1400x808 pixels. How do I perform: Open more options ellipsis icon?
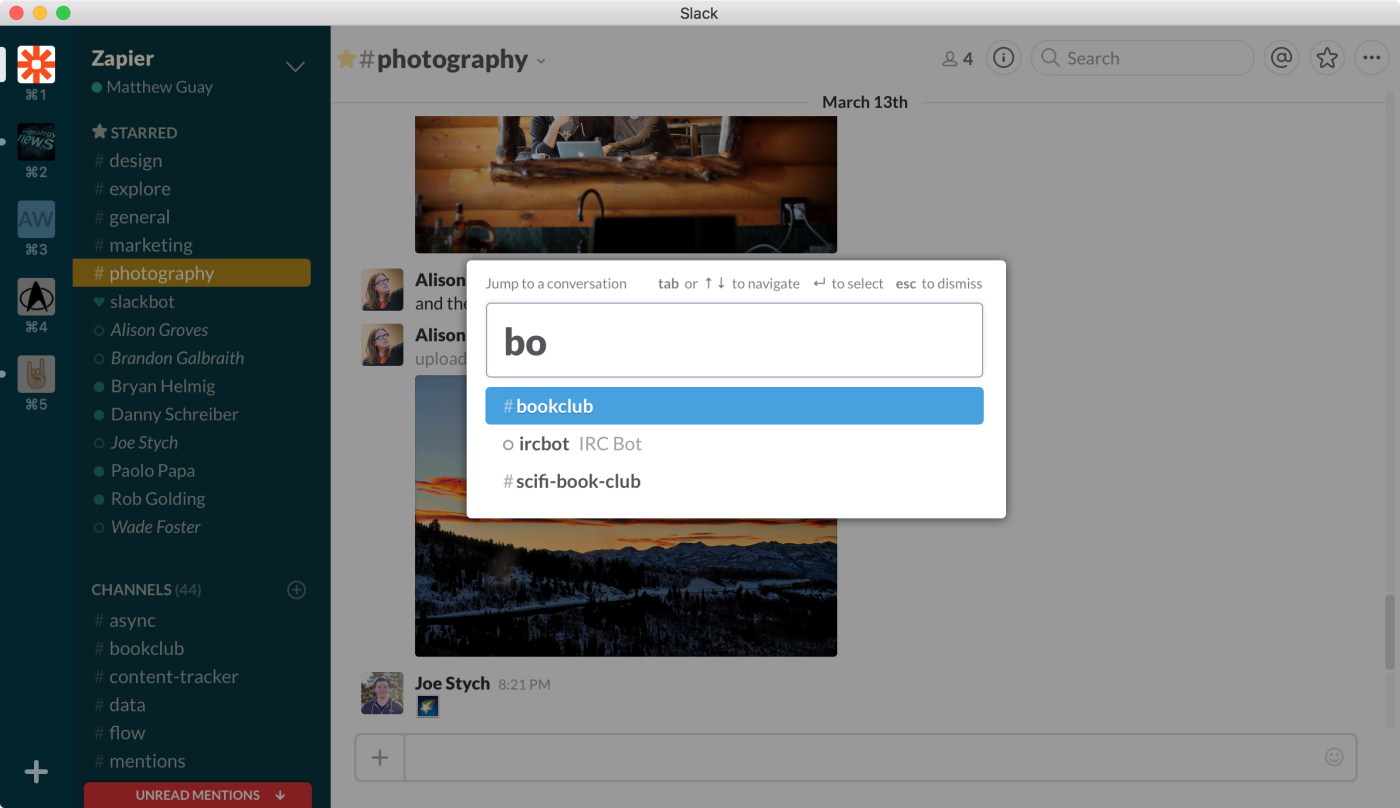click(x=1371, y=58)
